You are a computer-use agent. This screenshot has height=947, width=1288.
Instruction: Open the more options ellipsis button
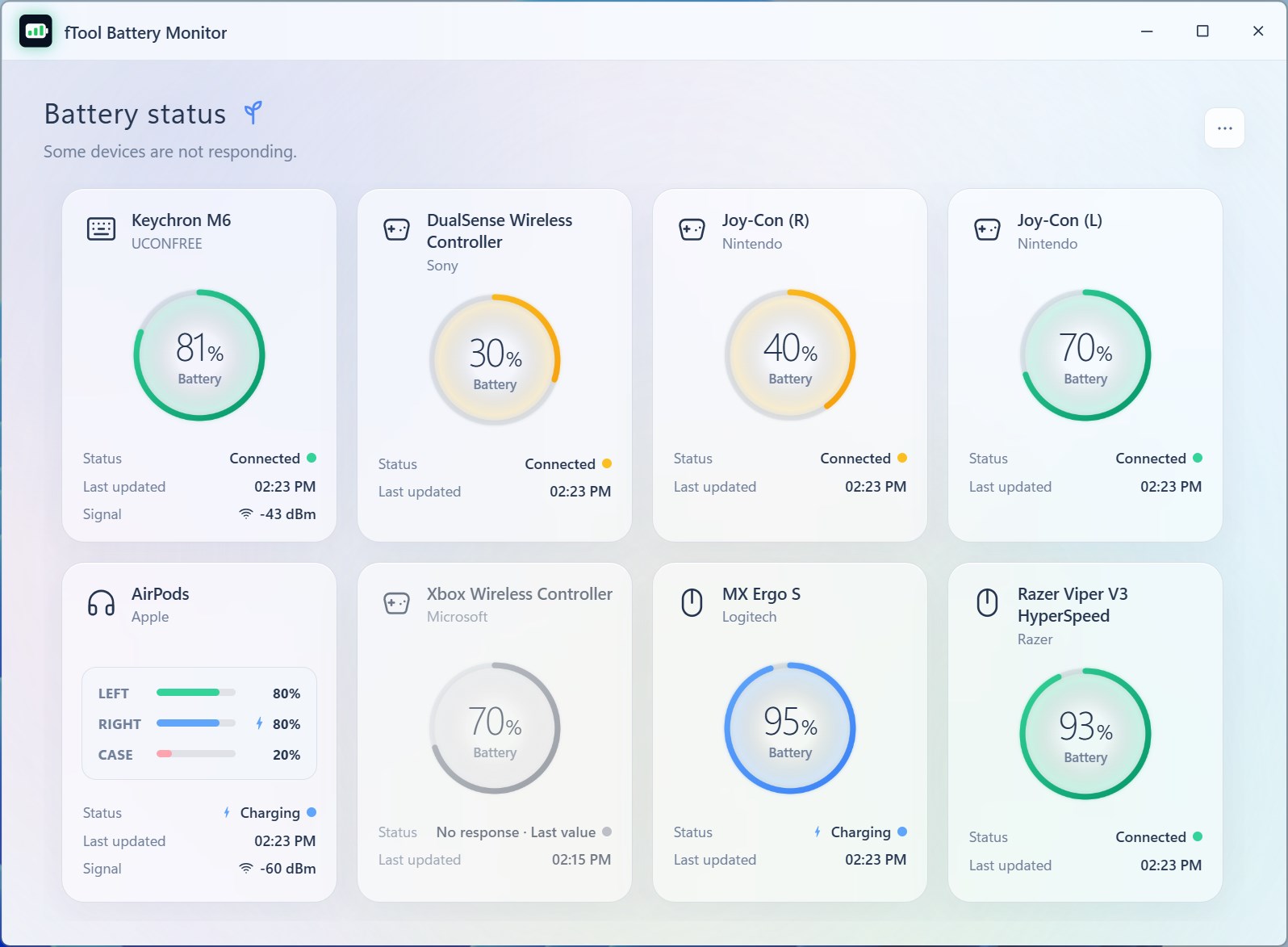1224,128
